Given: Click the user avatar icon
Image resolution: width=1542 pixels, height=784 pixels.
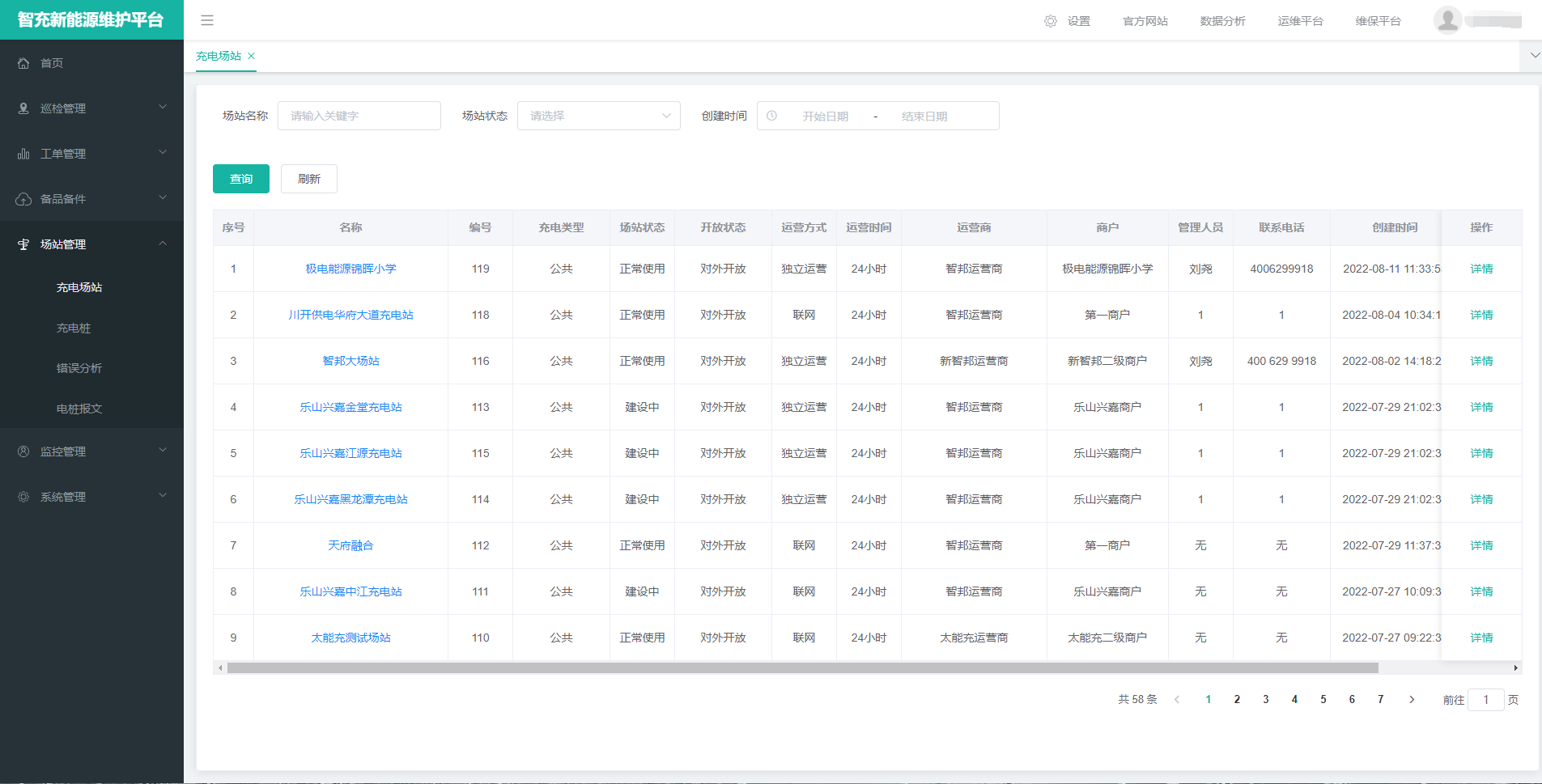Looking at the screenshot, I should coord(1447,20).
